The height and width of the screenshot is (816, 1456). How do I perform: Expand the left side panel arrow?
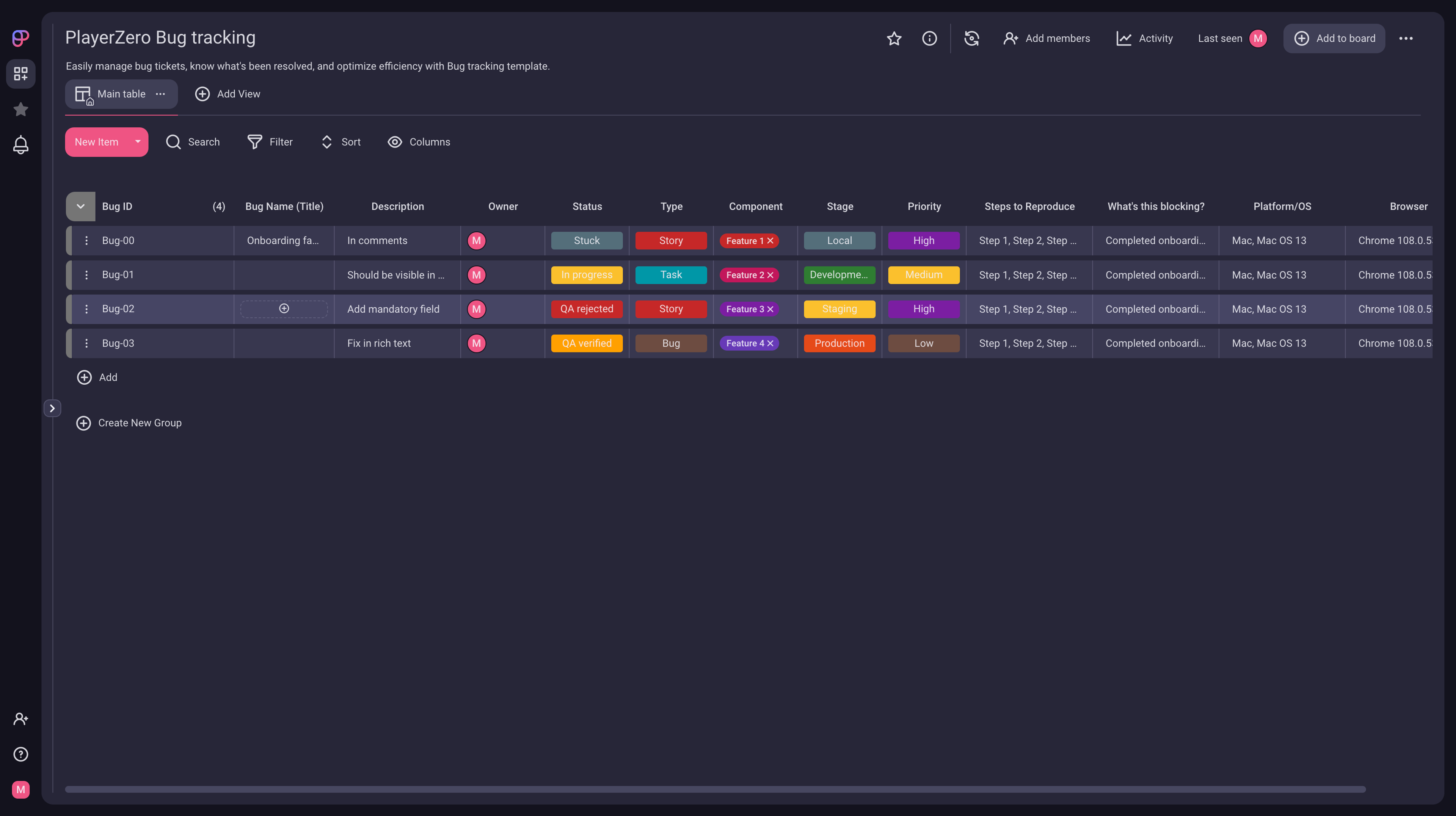pos(52,408)
